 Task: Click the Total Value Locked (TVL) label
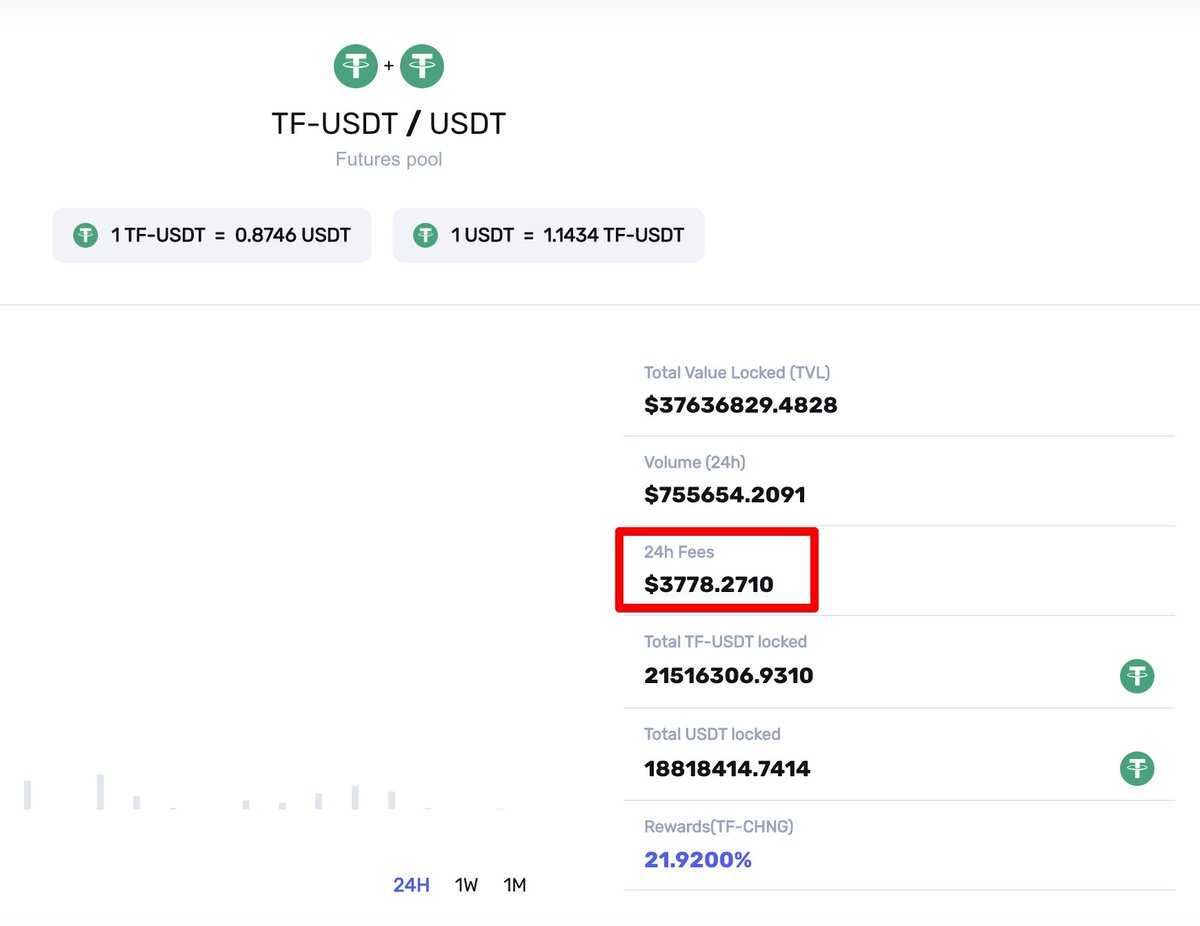737,372
